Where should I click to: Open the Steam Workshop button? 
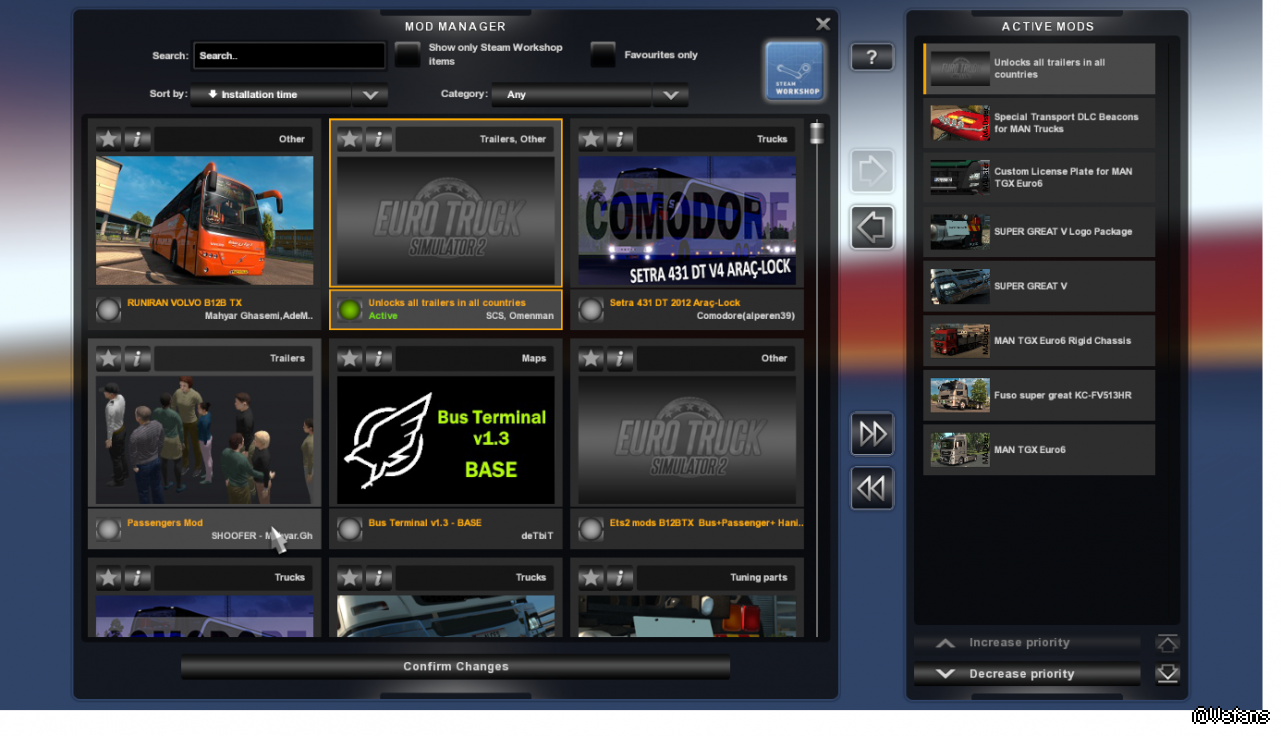tap(796, 71)
